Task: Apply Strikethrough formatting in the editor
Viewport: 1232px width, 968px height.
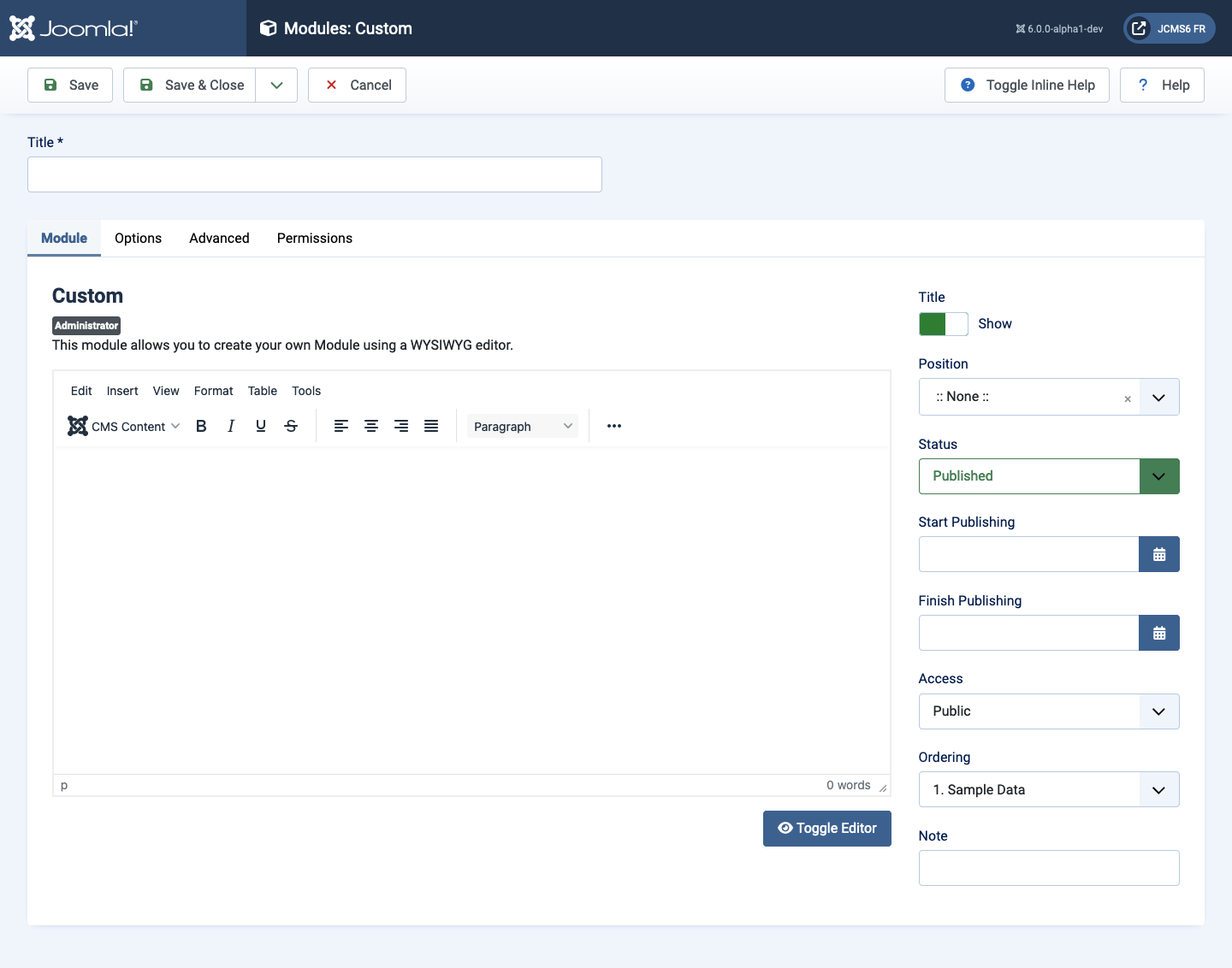Action: coord(291,426)
